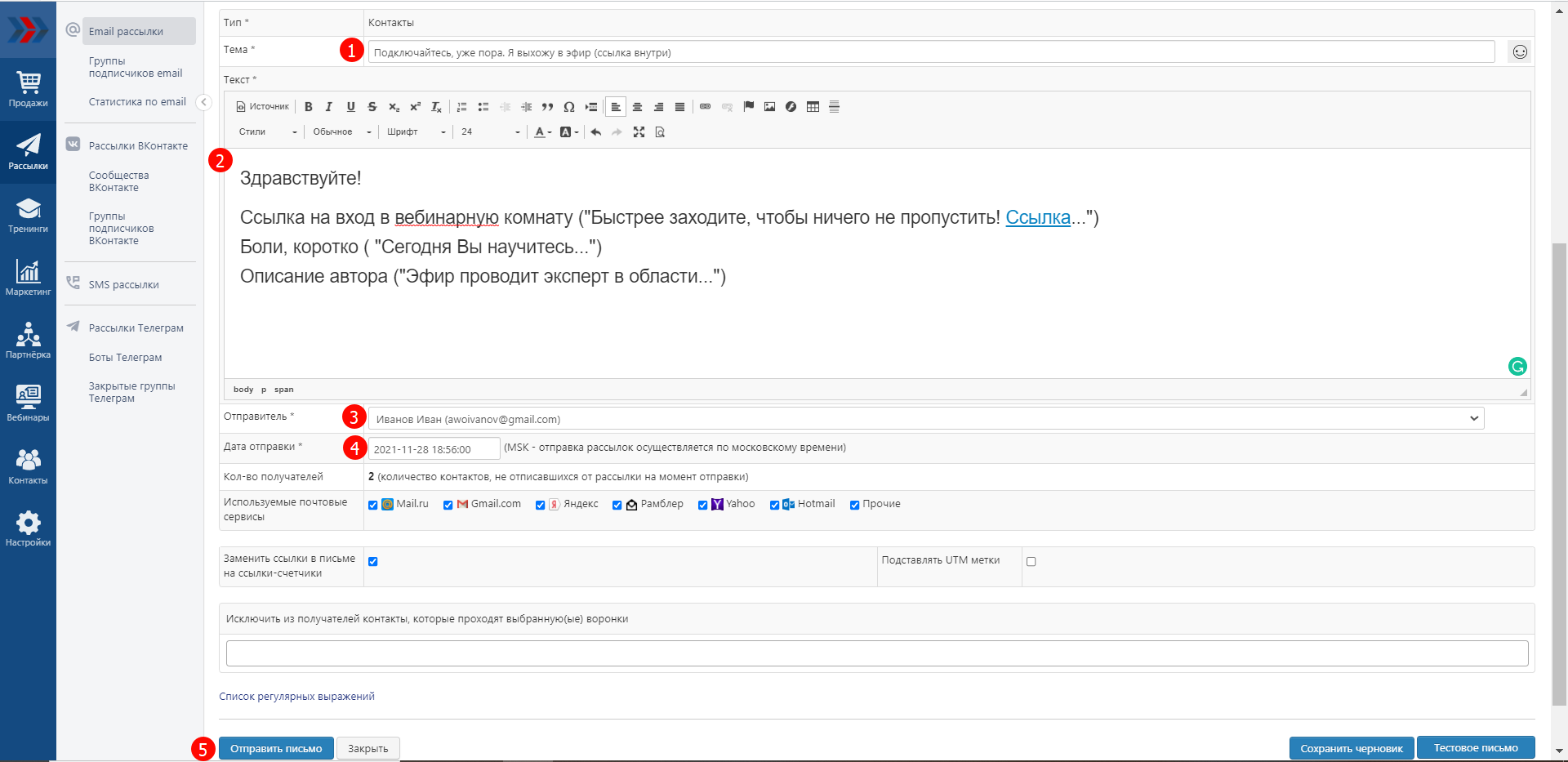This screenshot has height=762, width=1568.
Task: Undo the last edit
Action: pyautogui.click(x=596, y=132)
